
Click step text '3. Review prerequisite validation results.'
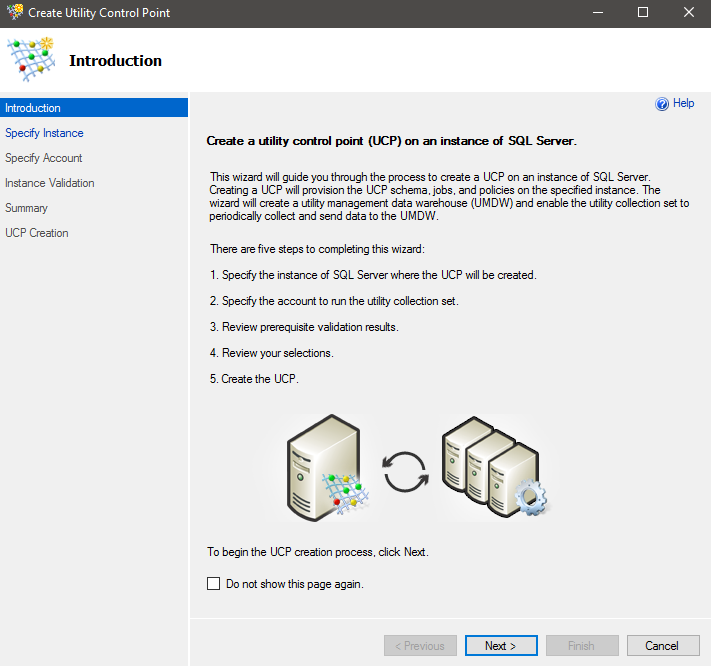[x=304, y=327]
